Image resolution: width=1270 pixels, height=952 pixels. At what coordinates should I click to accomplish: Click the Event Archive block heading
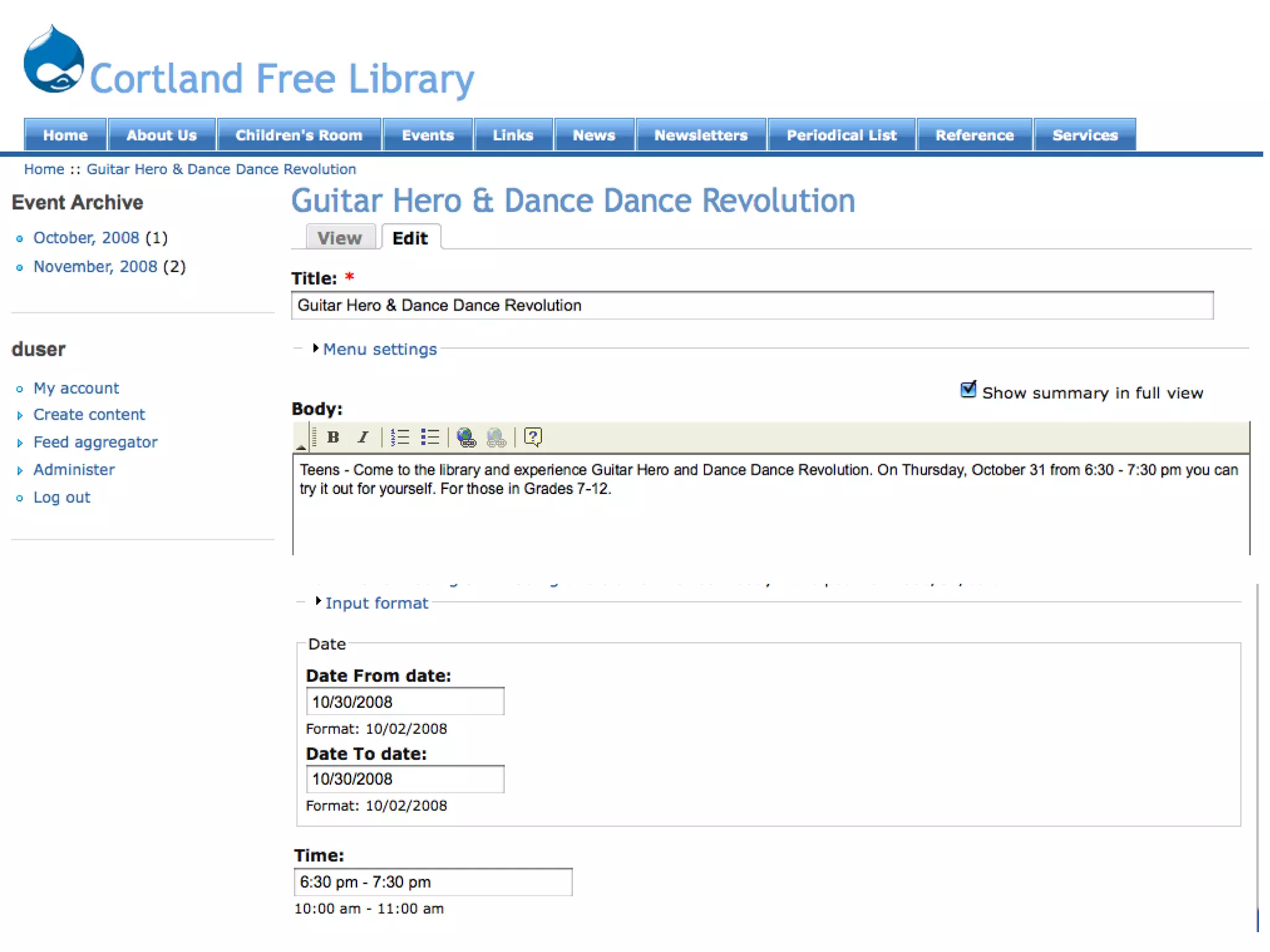click(x=78, y=203)
